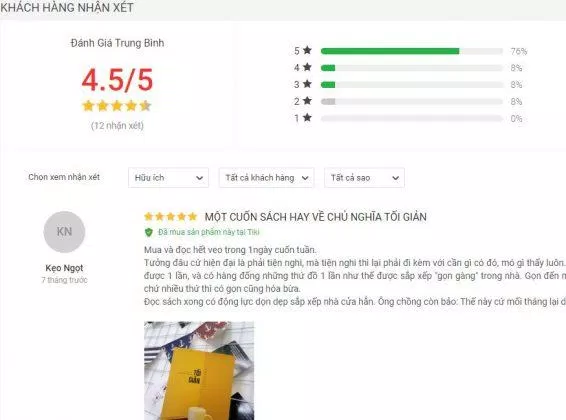Click the 5 star rating row icon
This screenshot has width=566, height=420.
307,50
